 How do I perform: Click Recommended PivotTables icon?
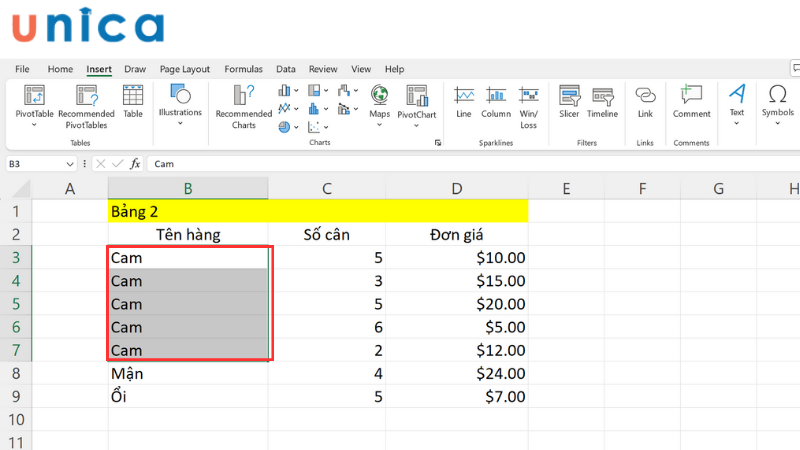pos(93,104)
